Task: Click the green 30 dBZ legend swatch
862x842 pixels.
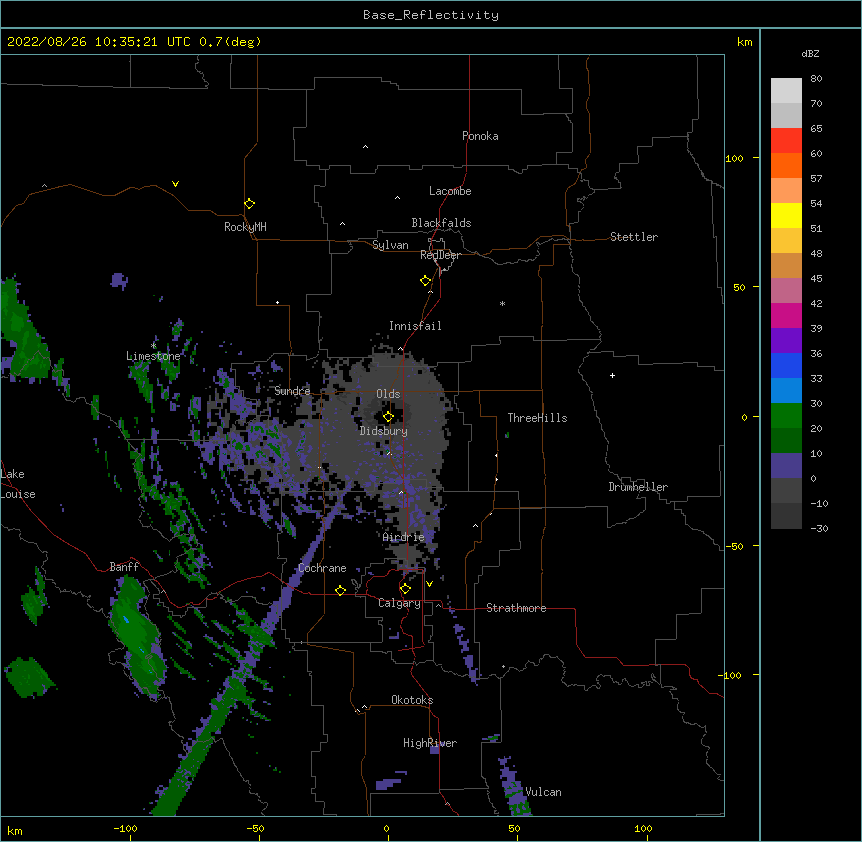Action: tap(786, 416)
